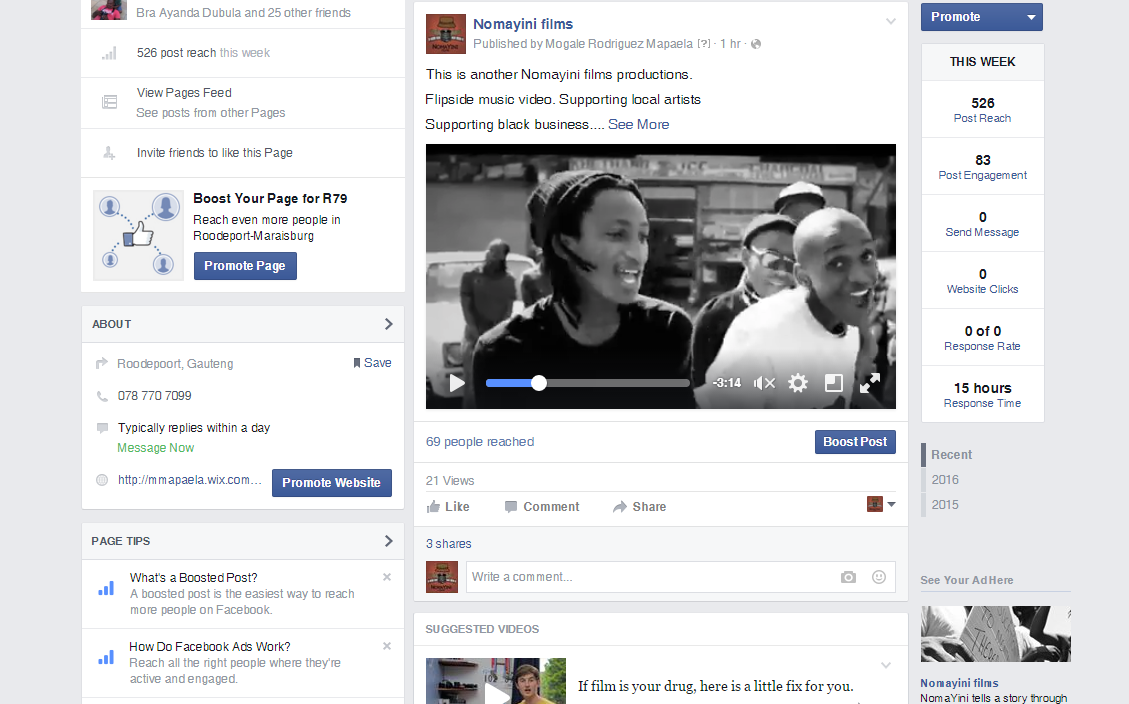Click the Boost Your Page illustration
This screenshot has width=1129, height=704.
point(138,235)
